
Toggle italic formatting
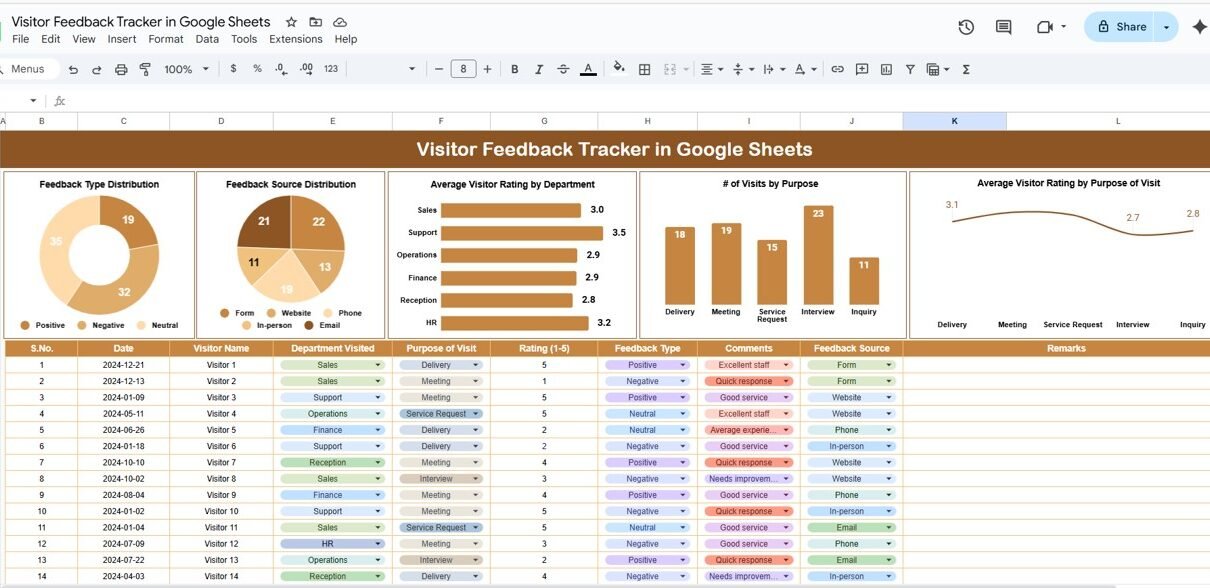(540, 69)
